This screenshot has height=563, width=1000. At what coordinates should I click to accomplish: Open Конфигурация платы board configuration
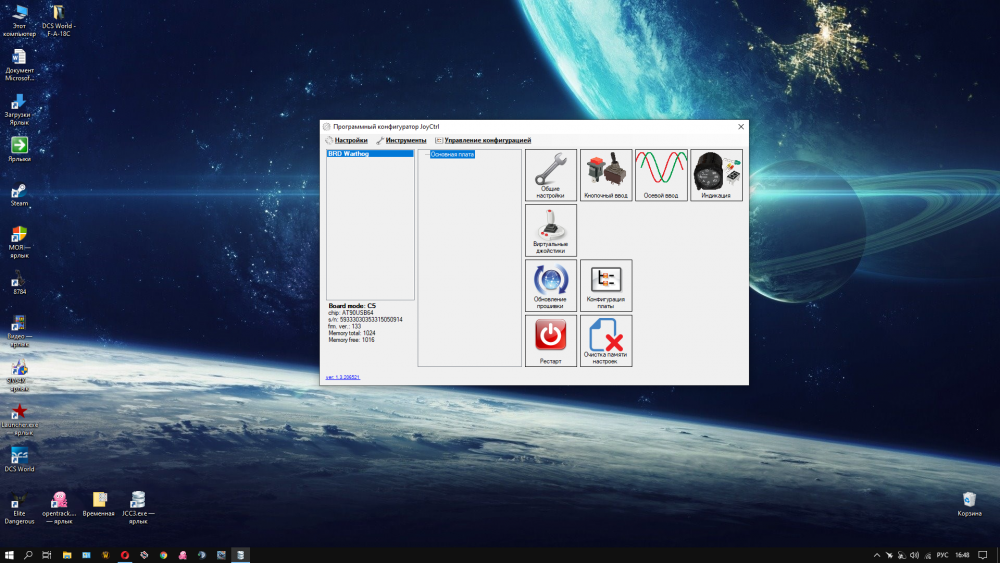tap(606, 285)
